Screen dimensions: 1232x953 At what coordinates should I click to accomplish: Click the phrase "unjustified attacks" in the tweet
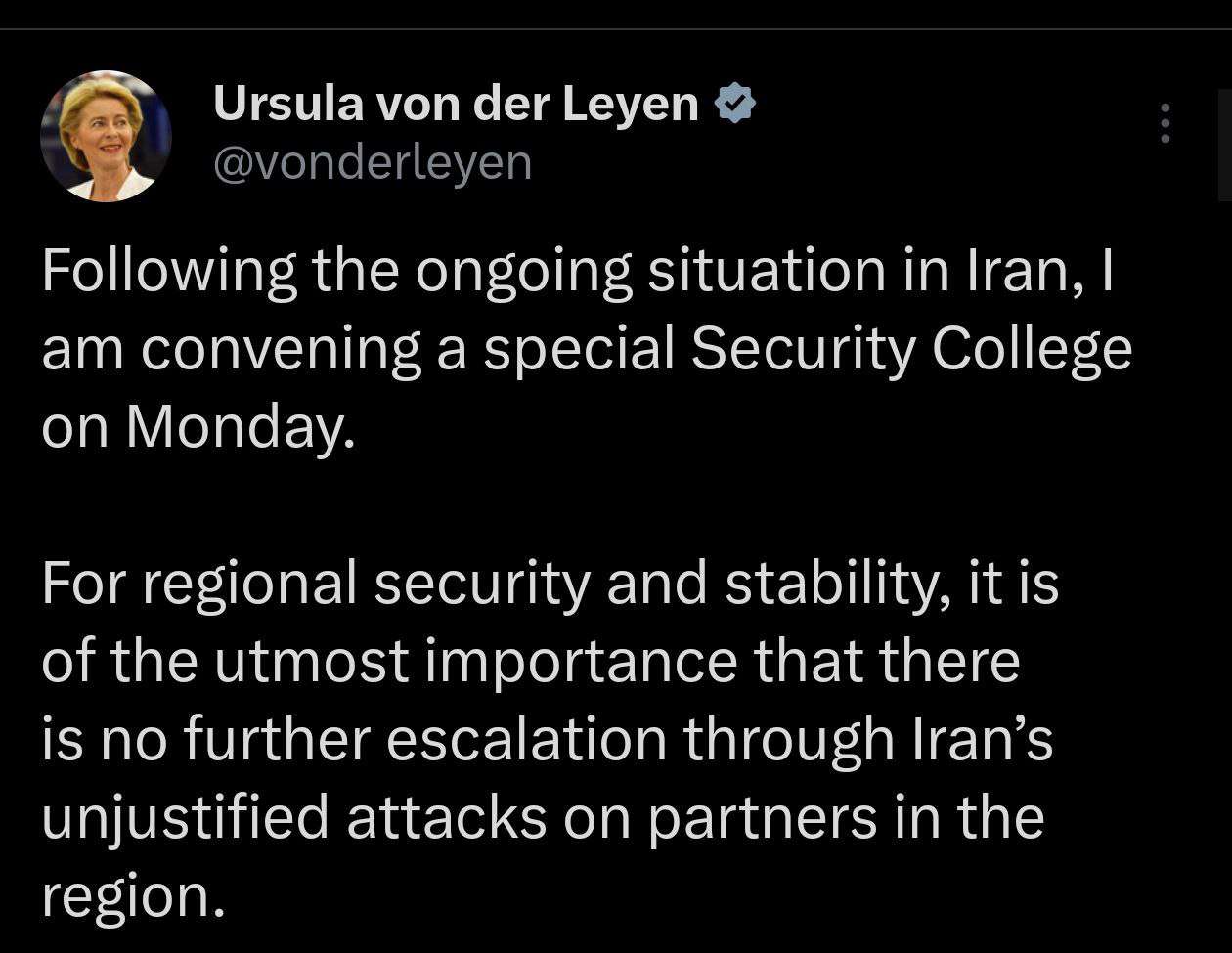coord(293,818)
